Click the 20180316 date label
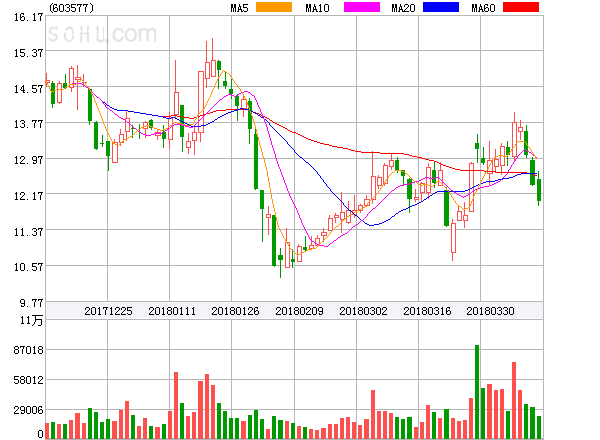 point(427,311)
